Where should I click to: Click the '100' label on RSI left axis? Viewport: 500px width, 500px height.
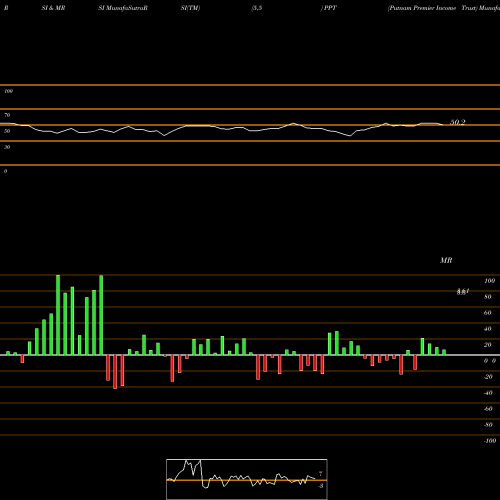tap(8, 91)
